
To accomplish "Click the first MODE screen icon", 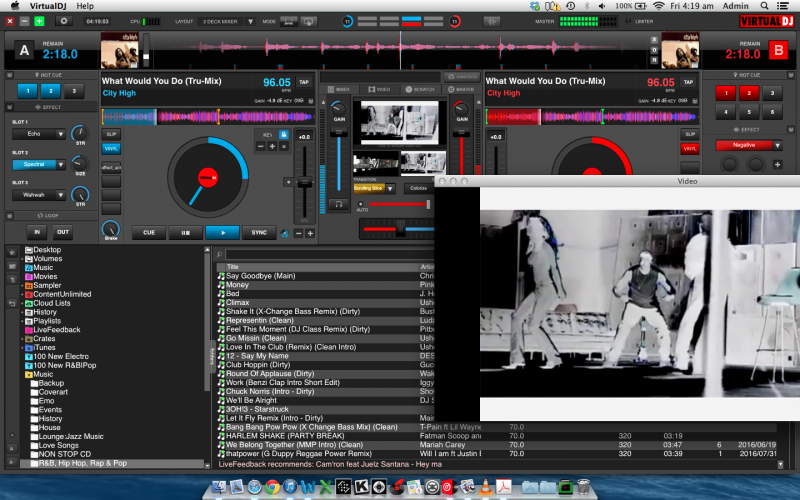I will (288, 21).
